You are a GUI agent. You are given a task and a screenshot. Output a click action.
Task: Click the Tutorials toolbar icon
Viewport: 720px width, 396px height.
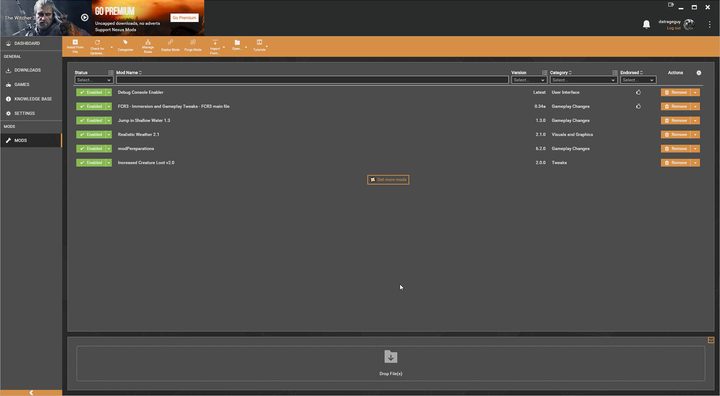[x=259, y=45]
